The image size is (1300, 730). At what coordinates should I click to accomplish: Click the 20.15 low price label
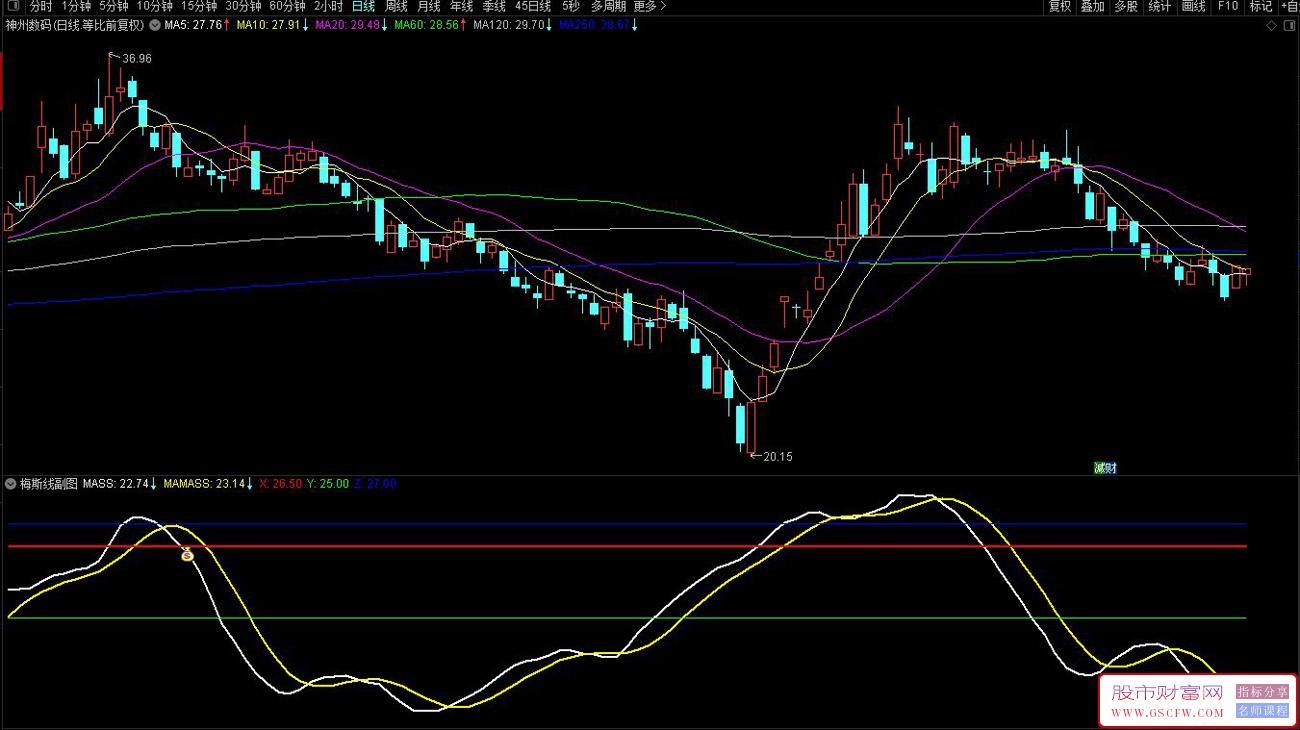pos(777,456)
